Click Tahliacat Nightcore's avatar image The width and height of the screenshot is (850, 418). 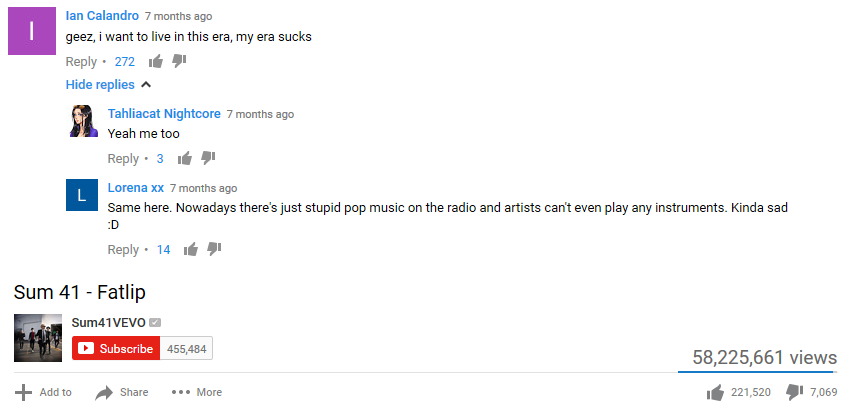pyautogui.click(x=82, y=121)
